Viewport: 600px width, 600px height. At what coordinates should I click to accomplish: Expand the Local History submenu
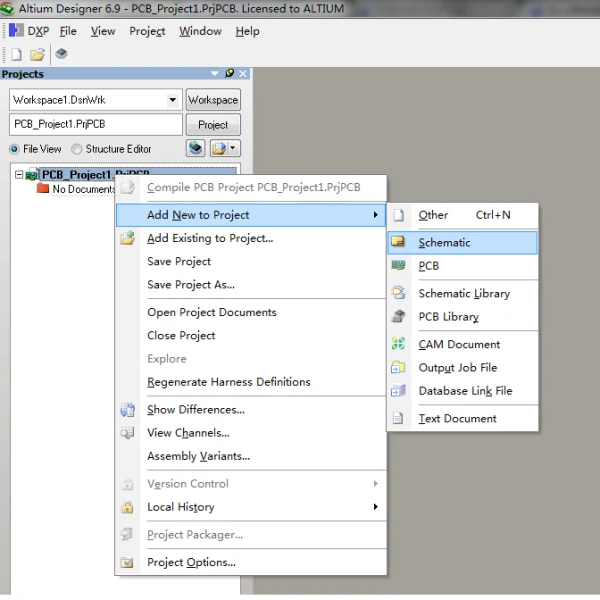(x=251, y=507)
